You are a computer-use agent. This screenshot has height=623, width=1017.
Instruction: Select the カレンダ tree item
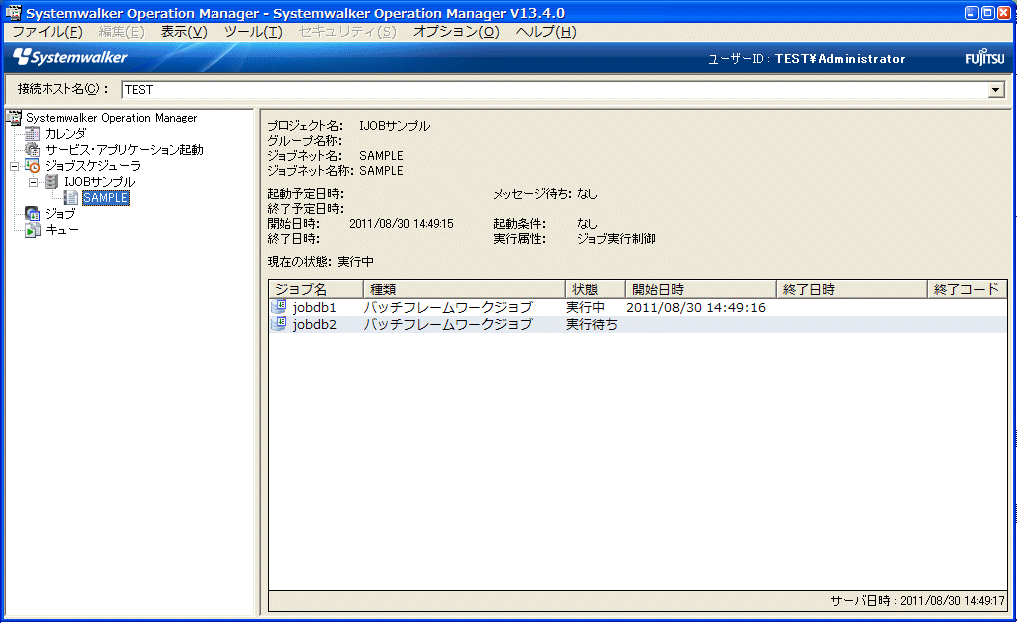[65, 134]
